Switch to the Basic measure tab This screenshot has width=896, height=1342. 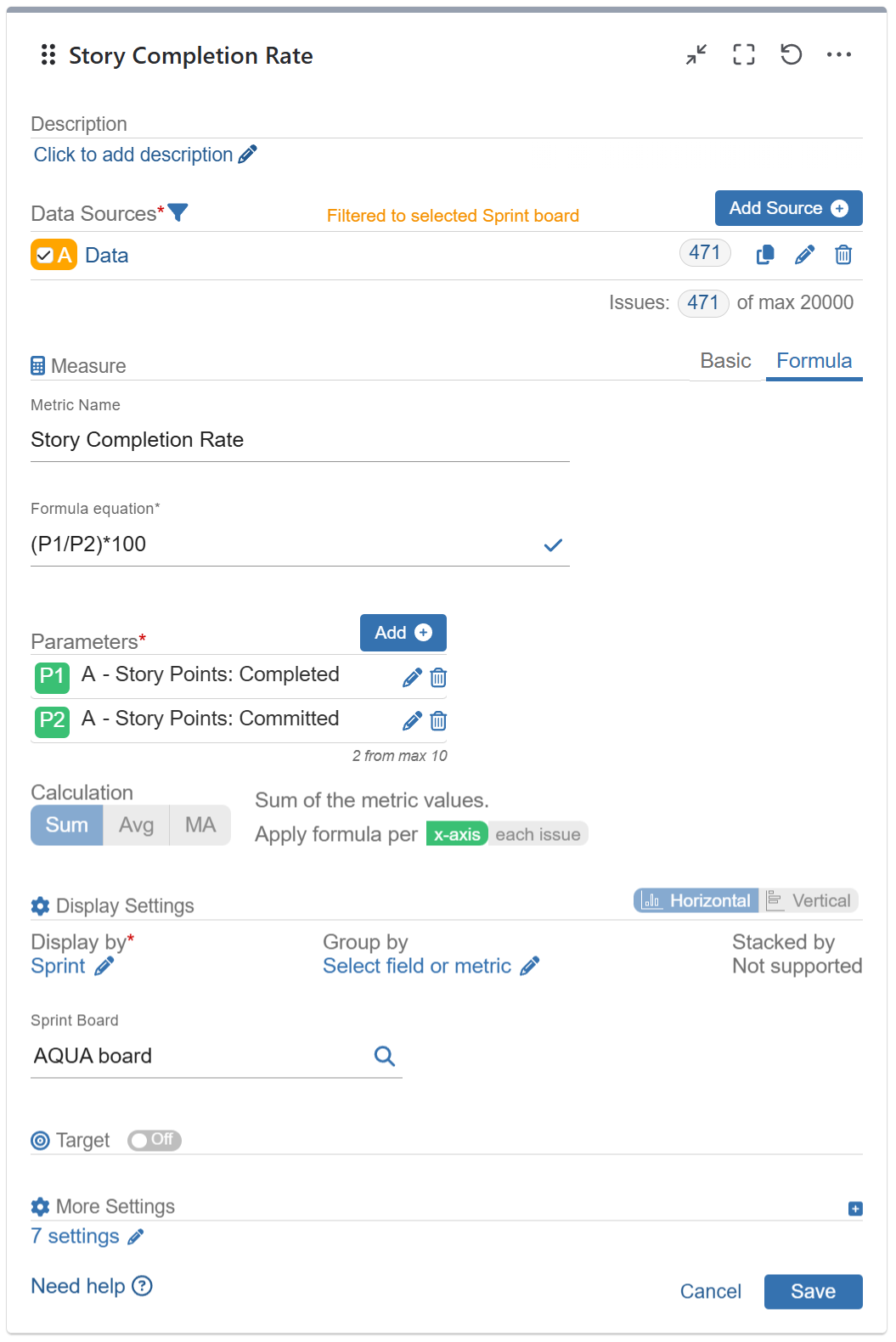click(x=725, y=361)
